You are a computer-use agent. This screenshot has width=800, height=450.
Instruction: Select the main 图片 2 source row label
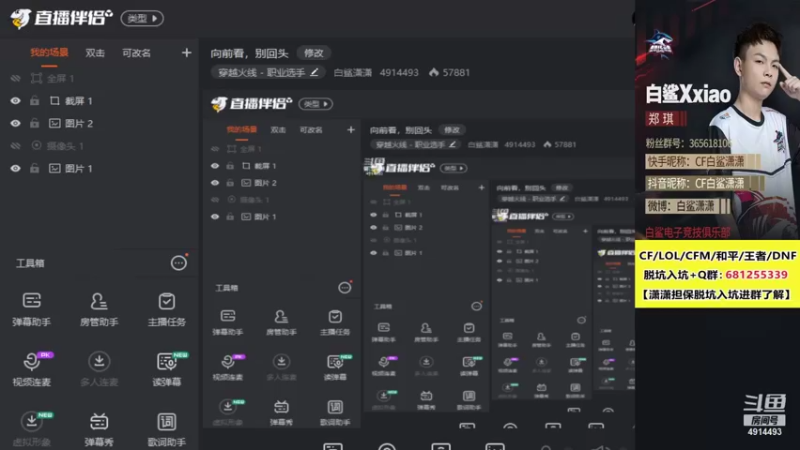click(x=79, y=123)
